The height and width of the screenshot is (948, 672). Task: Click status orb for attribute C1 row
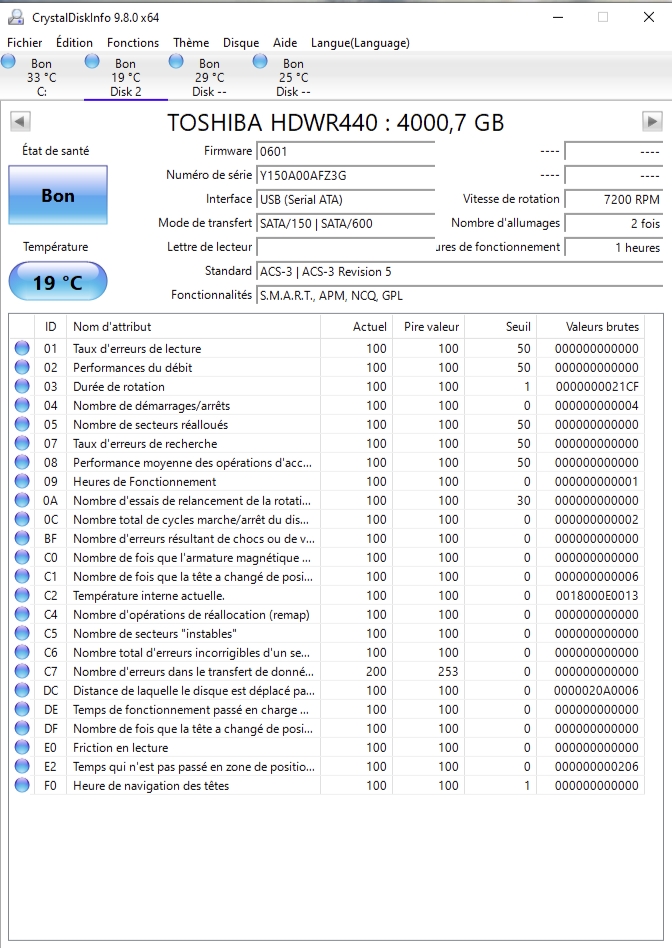(22, 576)
